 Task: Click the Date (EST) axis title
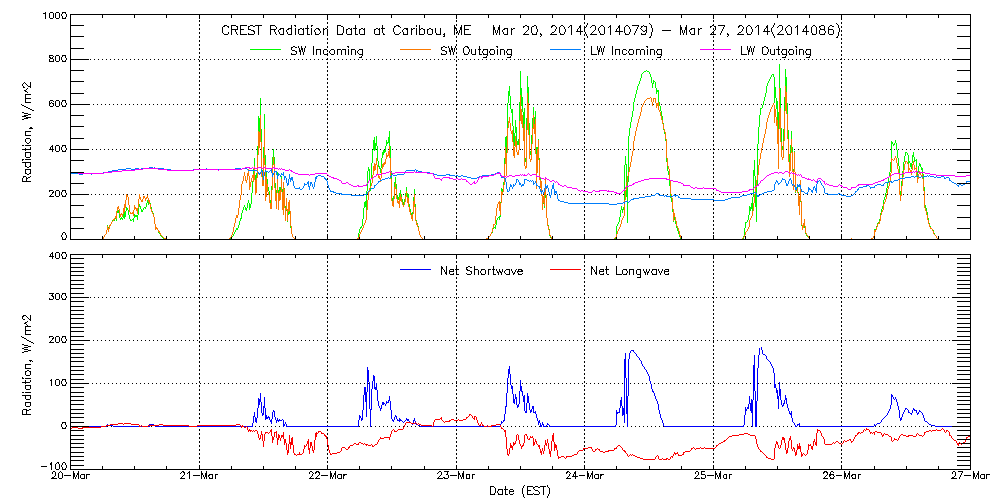pos(519,492)
